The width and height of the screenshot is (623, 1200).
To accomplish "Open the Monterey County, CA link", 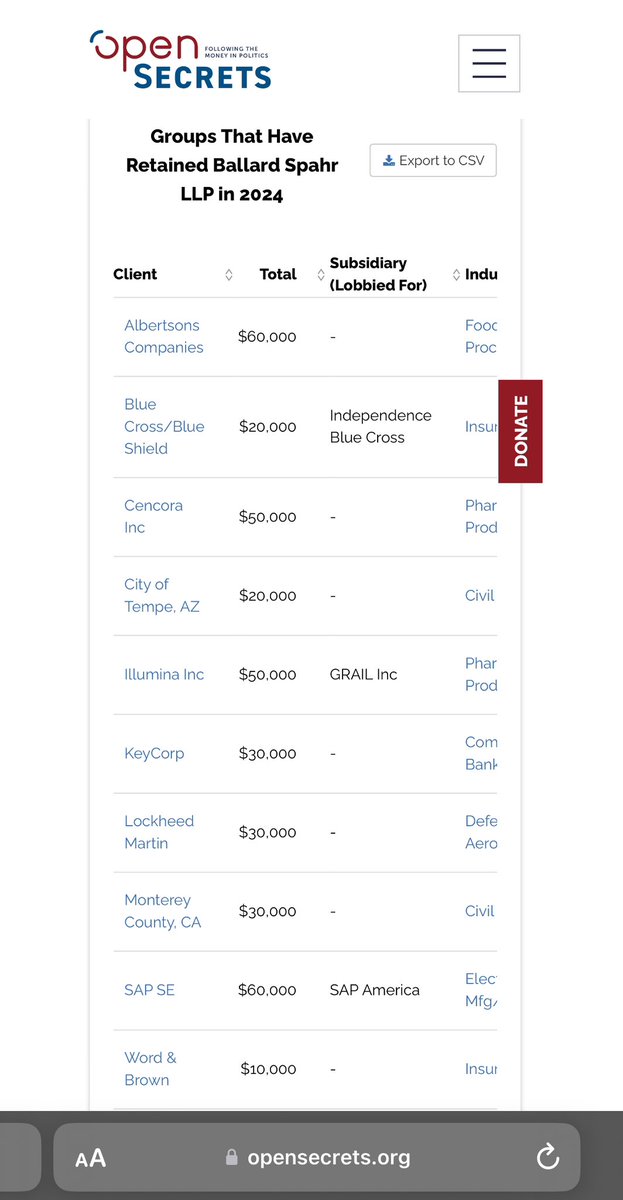I will 162,911.
